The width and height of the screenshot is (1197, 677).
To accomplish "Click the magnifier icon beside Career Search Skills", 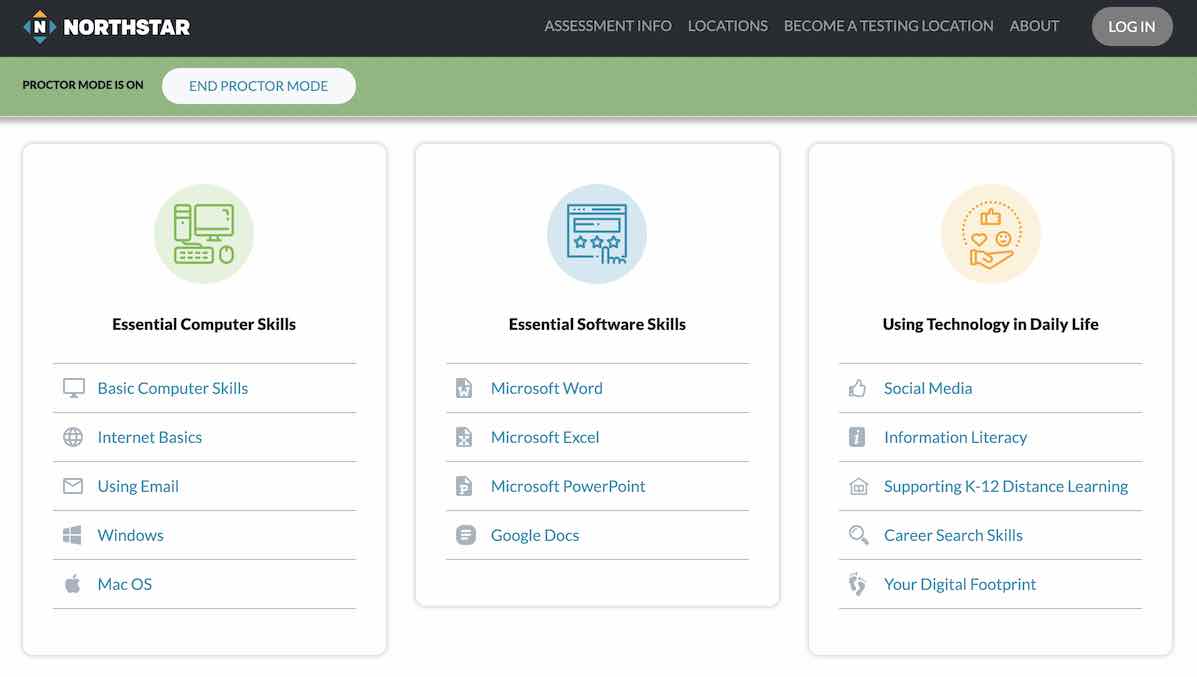I will point(859,535).
